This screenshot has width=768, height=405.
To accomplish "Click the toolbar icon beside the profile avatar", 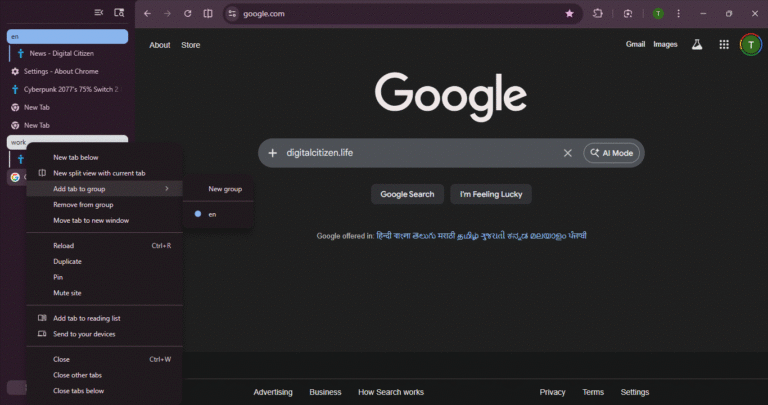I will tap(628, 14).
